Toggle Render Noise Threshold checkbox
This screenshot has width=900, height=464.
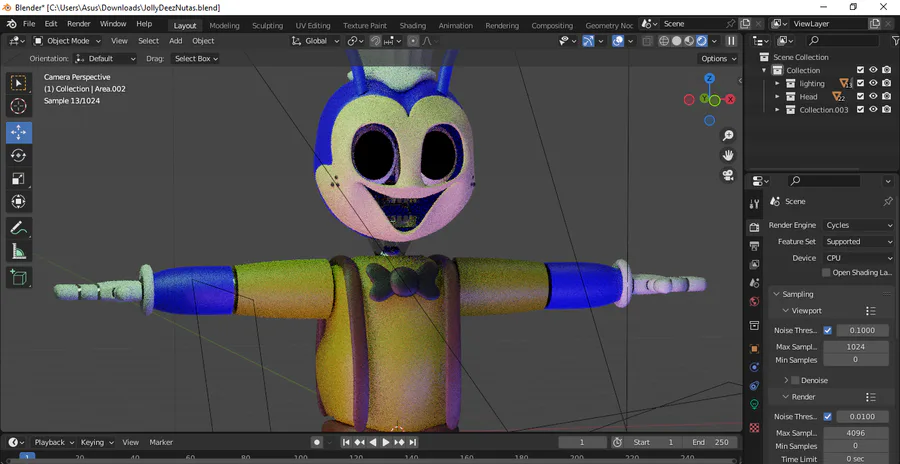click(827, 416)
